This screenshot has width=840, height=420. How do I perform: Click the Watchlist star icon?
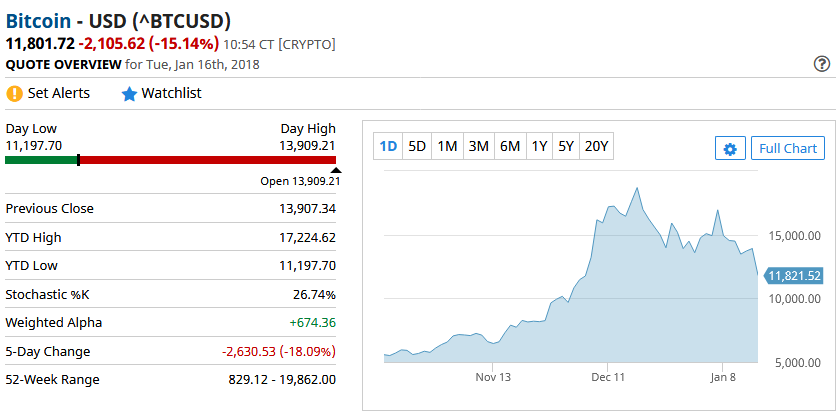[x=129, y=94]
